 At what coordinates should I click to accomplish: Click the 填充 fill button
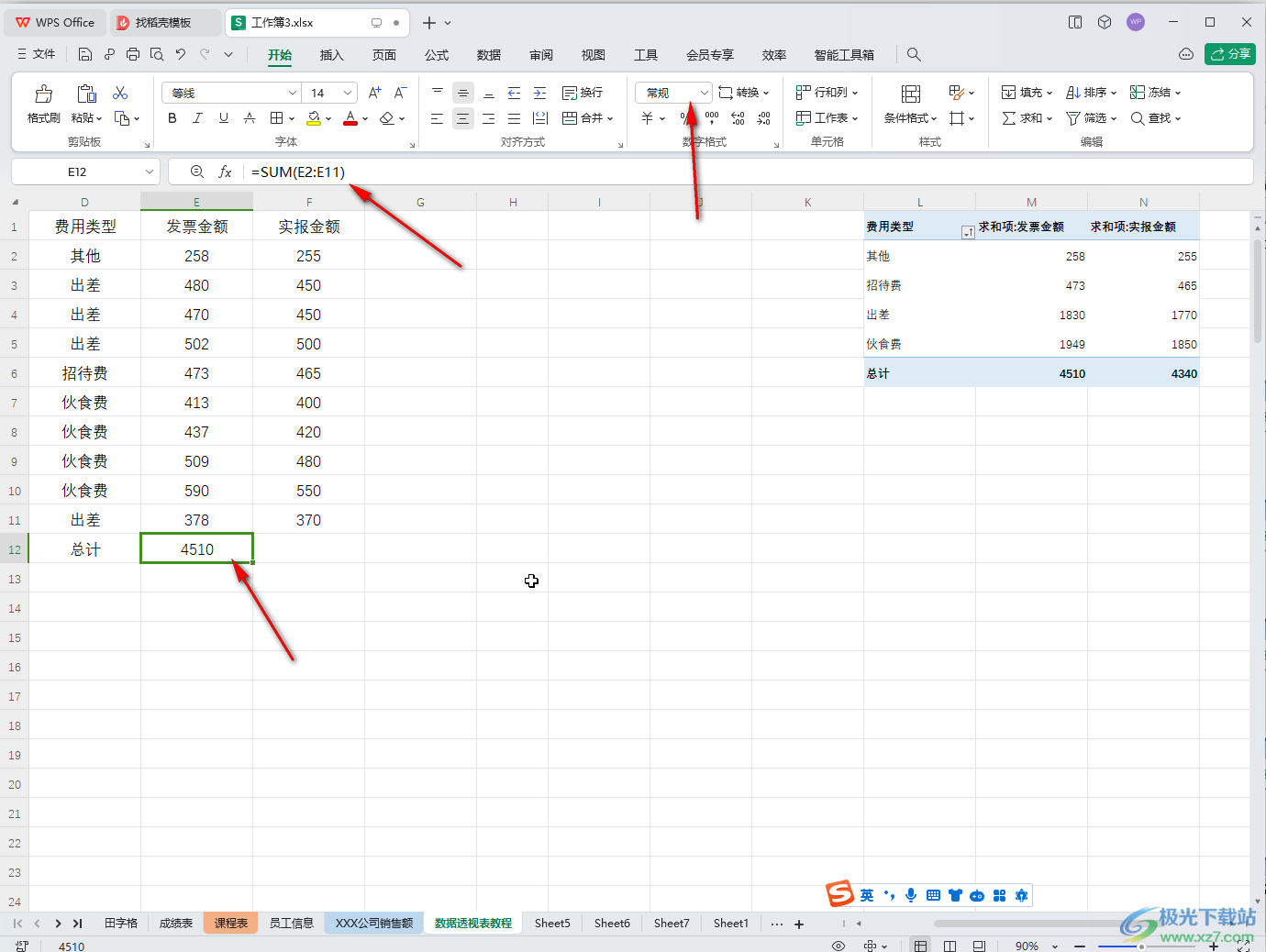point(1027,93)
